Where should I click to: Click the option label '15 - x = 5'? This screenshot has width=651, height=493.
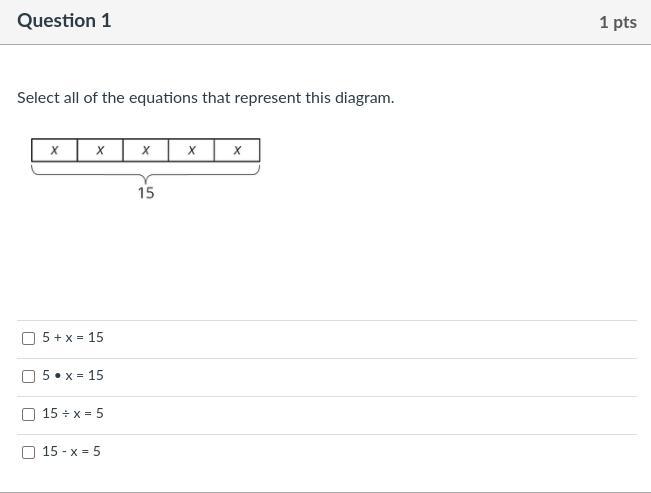coord(71,452)
